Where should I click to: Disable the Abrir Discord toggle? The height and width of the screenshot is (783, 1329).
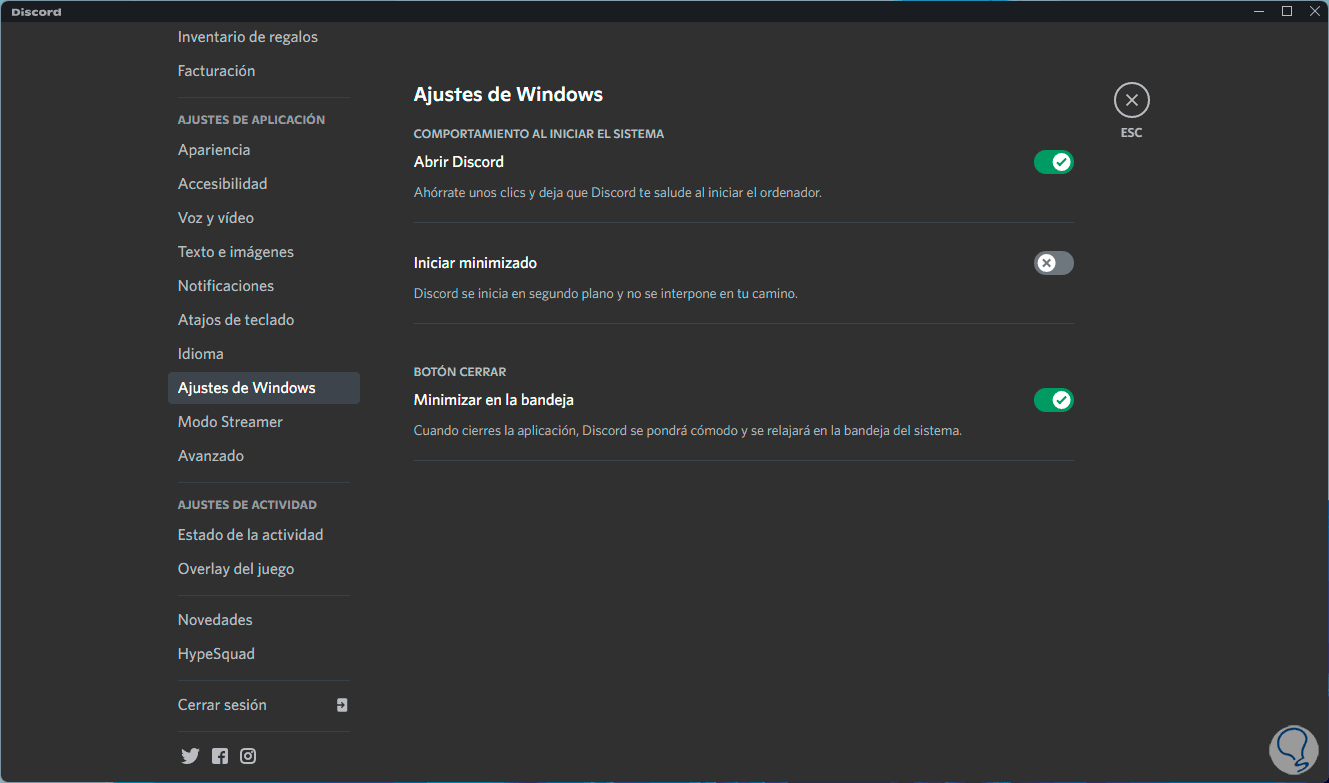tap(1053, 162)
